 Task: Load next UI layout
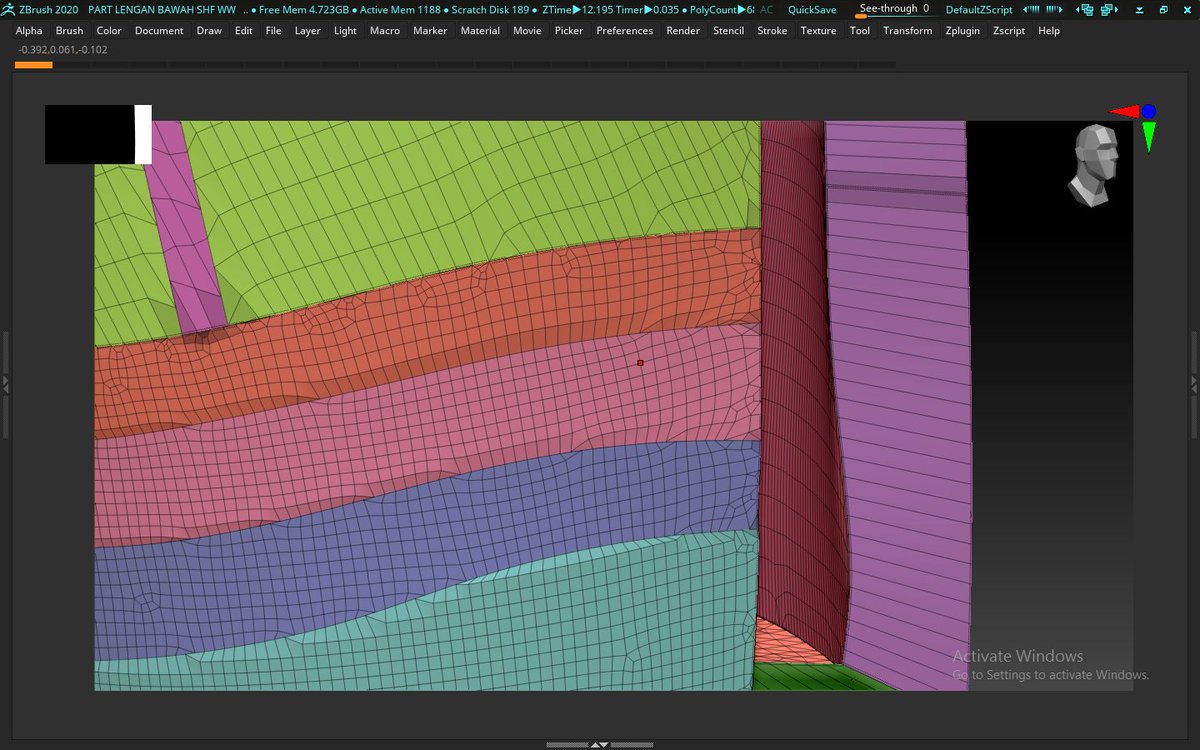click(1109, 10)
